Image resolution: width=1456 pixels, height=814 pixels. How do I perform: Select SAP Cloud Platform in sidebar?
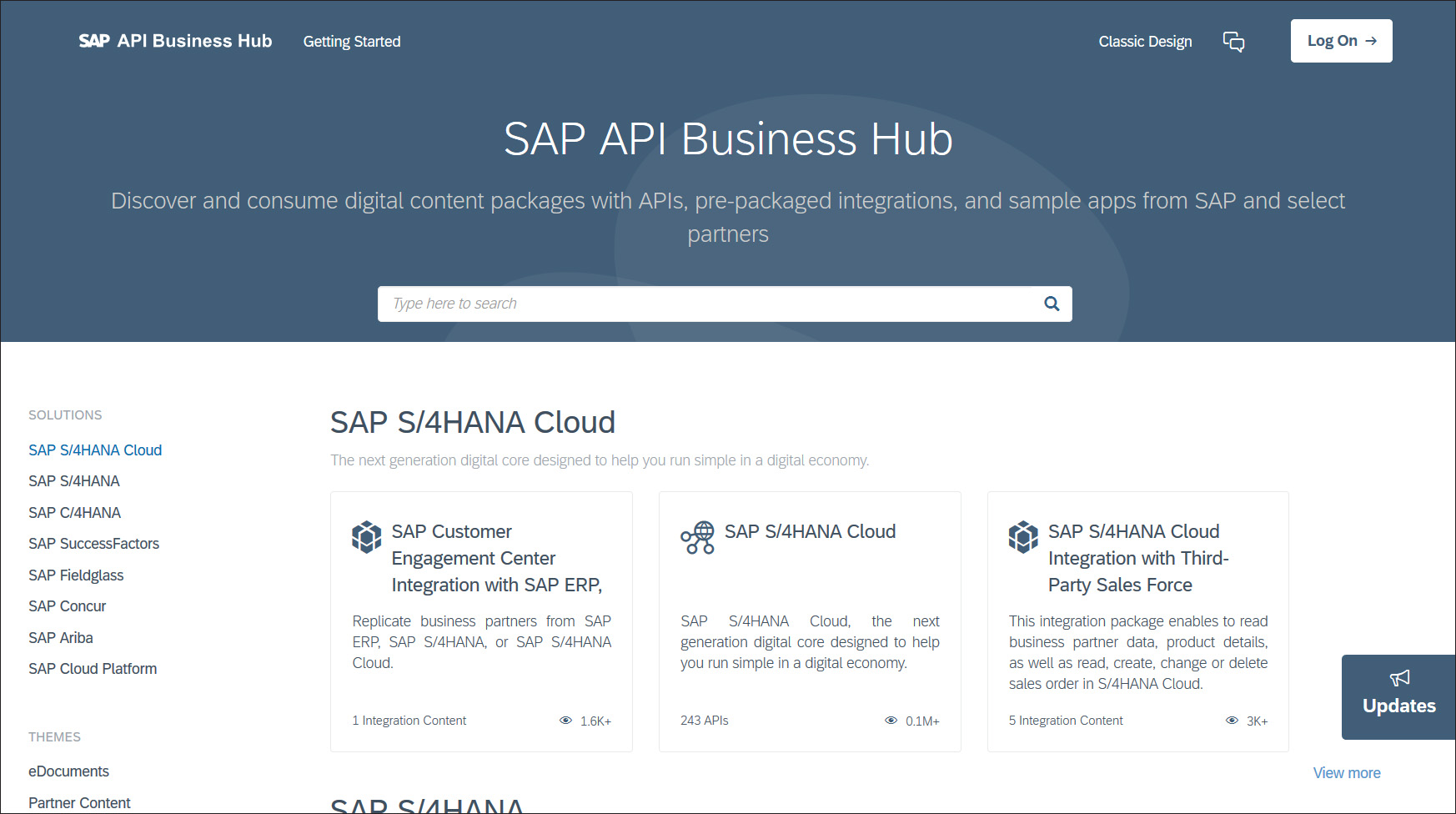coord(93,669)
